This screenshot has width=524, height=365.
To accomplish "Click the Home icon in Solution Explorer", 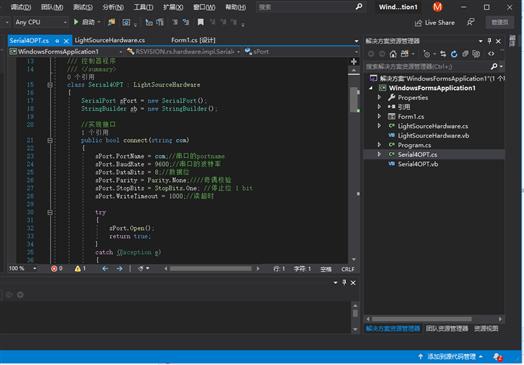I will pos(393,54).
